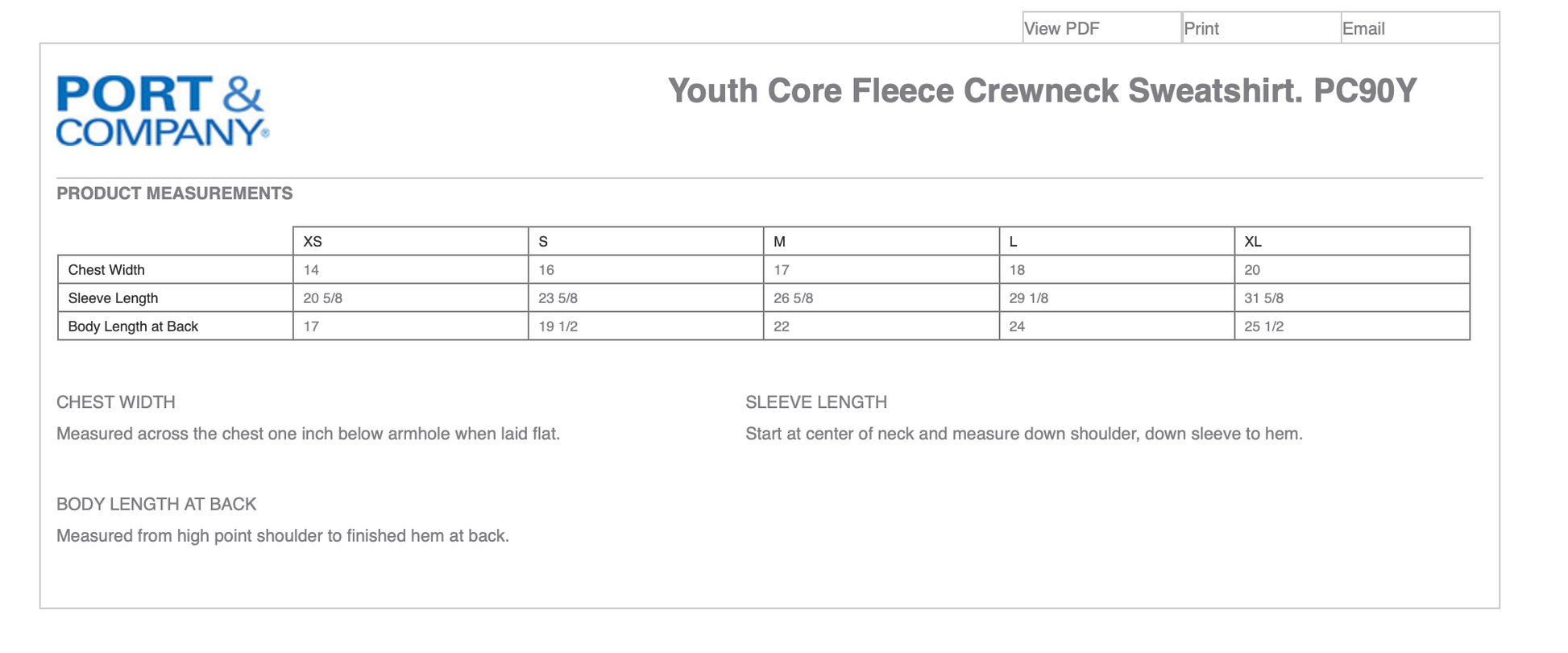Click the M body length value 22

(x=781, y=326)
